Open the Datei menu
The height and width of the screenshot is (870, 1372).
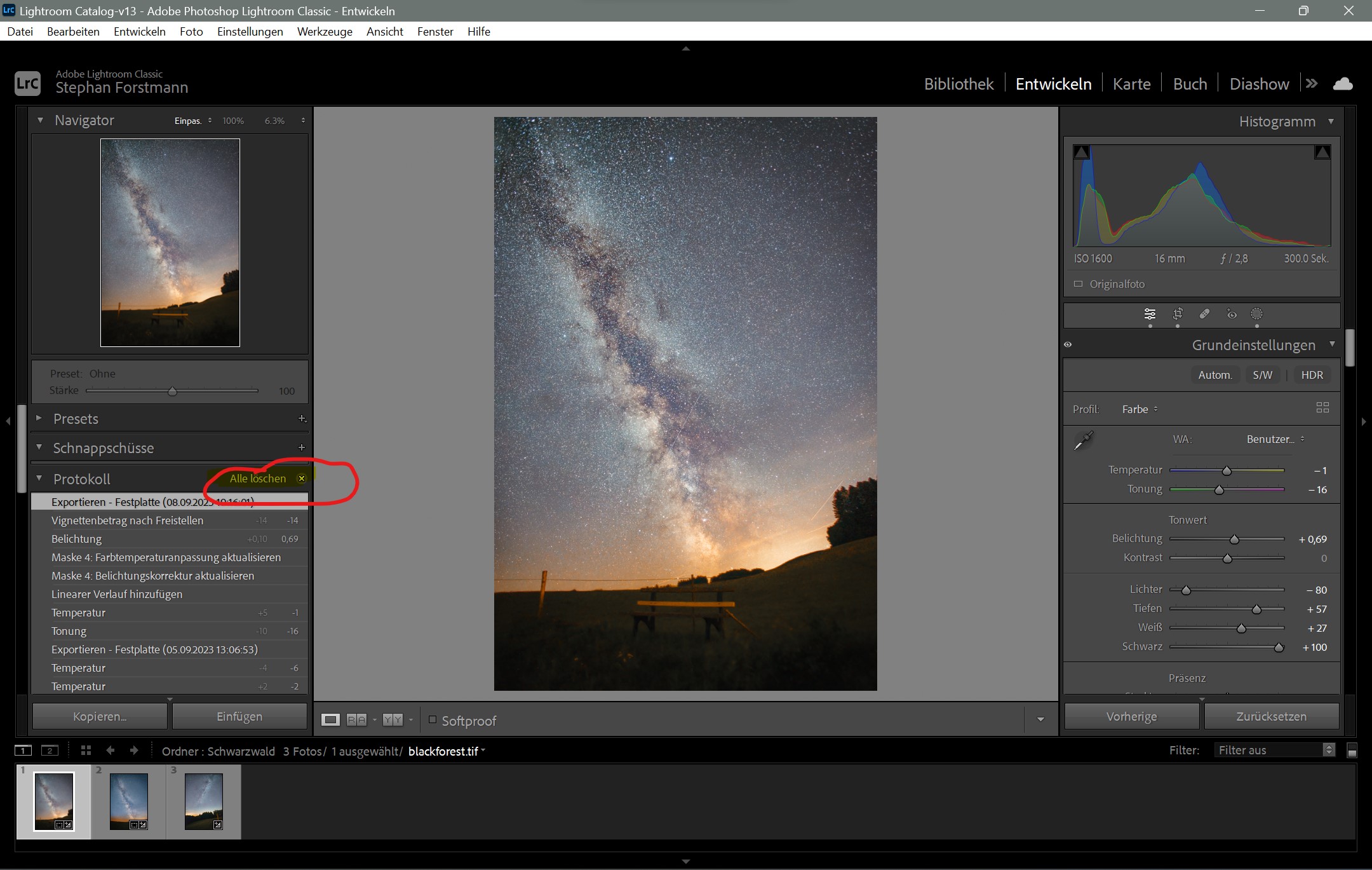(20, 32)
